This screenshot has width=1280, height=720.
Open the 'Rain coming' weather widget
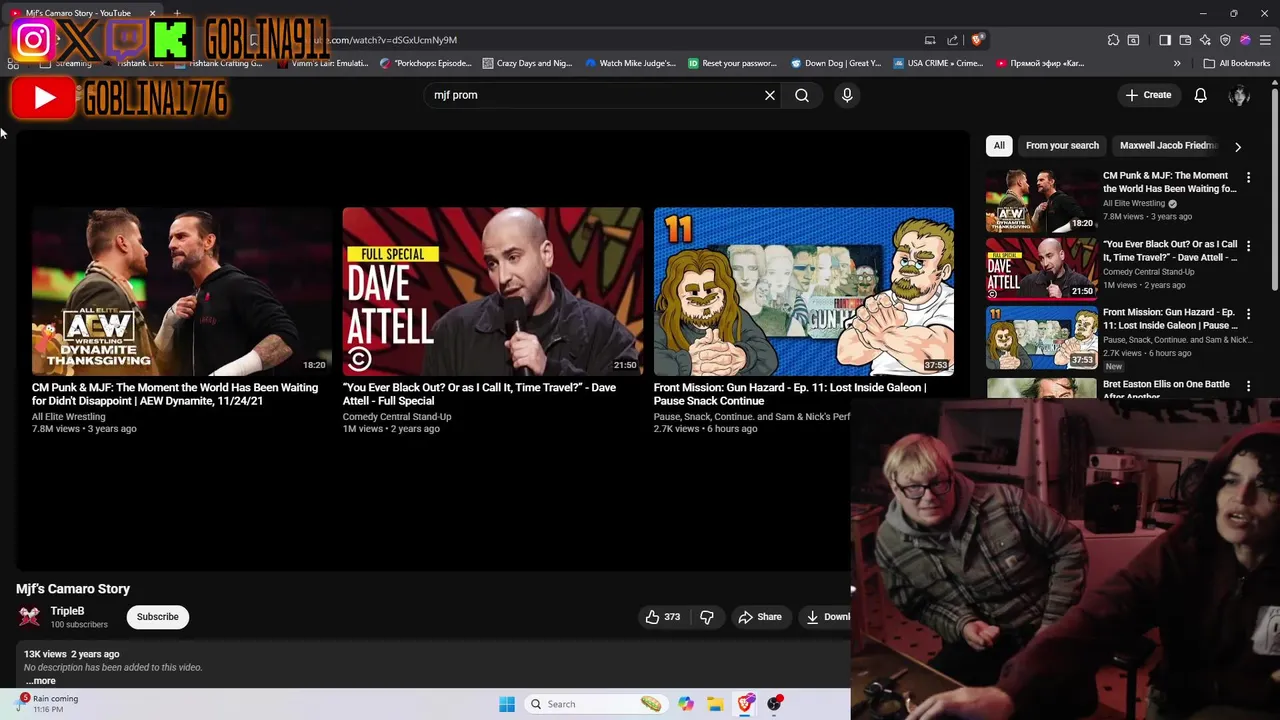pyautogui.click(x=48, y=704)
